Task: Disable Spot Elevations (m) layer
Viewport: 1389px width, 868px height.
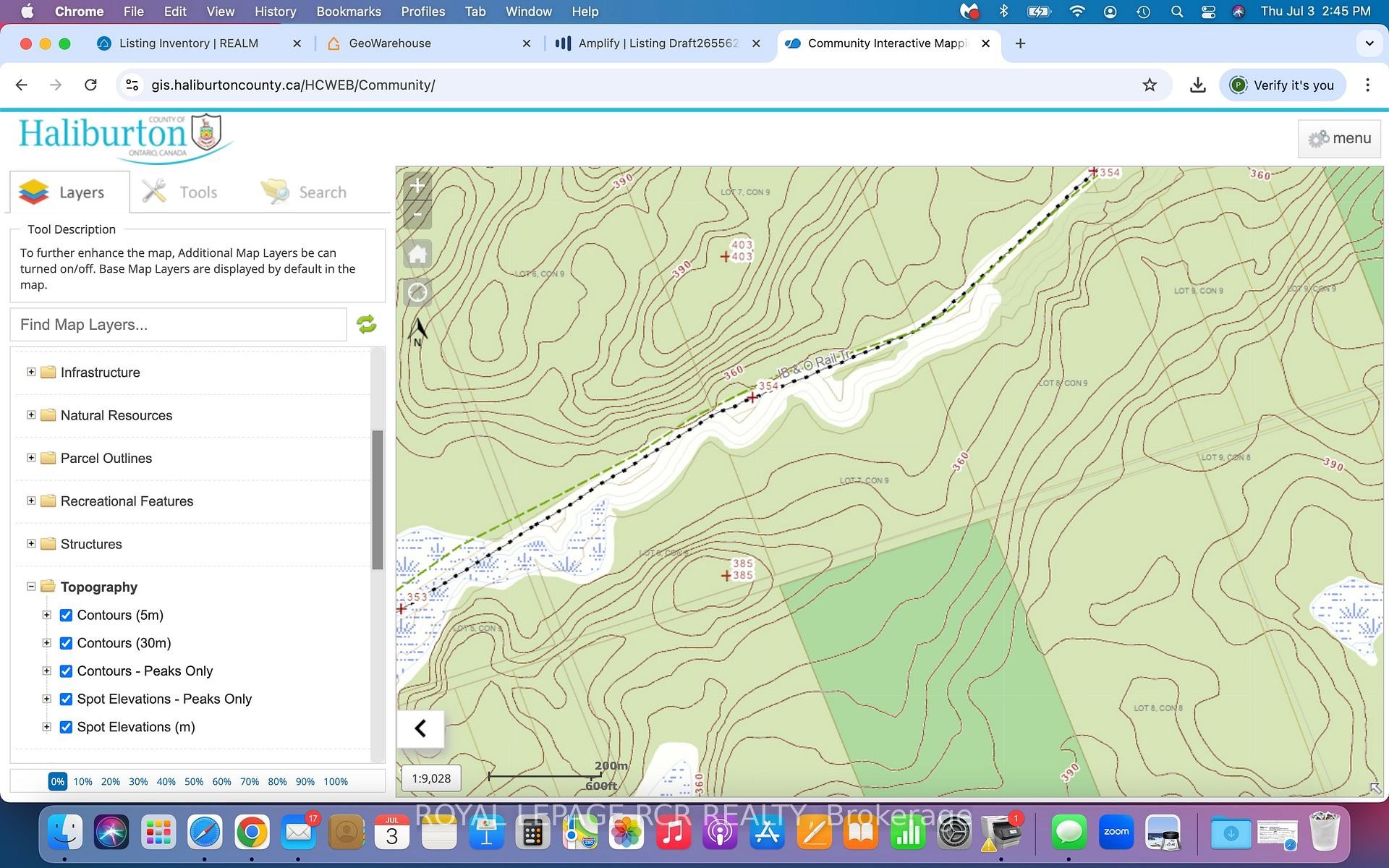Action: coord(66,727)
